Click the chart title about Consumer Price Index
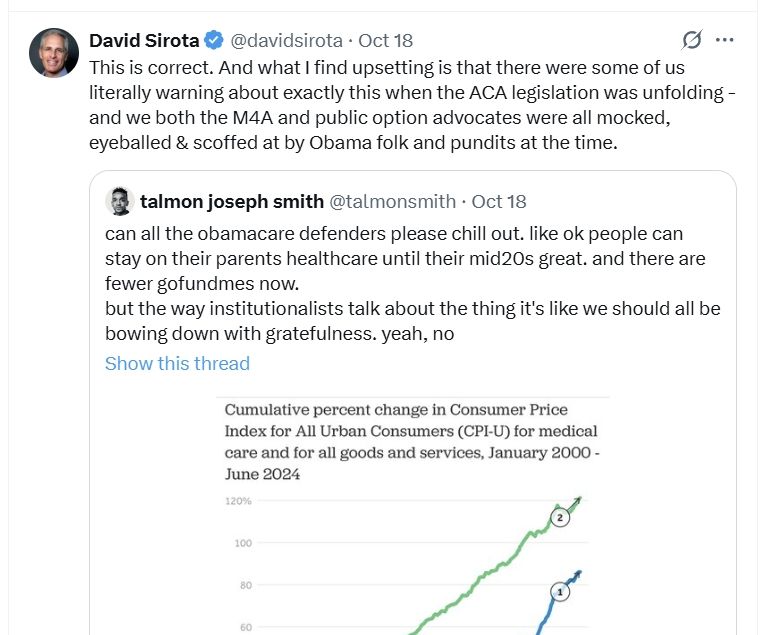 pyautogui.click(x=410, y=442)
